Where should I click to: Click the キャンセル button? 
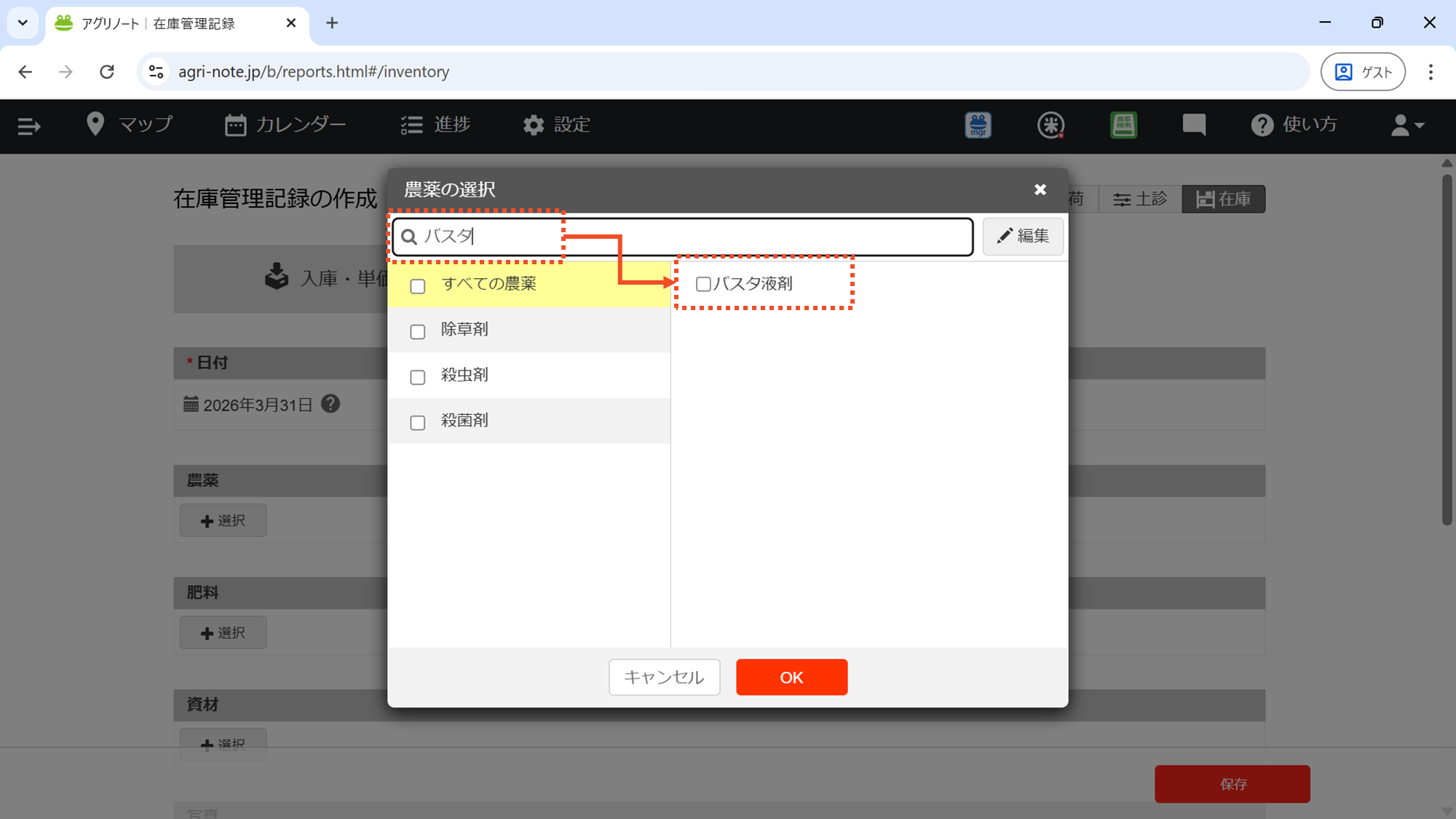click(665, 677)
